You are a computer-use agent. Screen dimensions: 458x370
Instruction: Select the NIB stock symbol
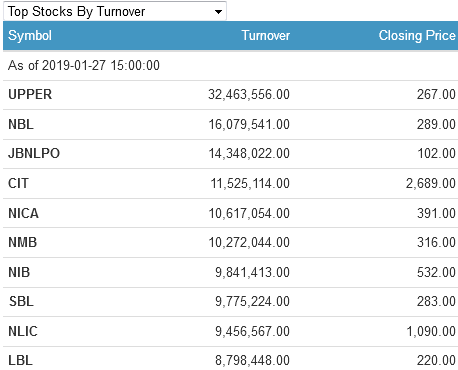[19, 272]
